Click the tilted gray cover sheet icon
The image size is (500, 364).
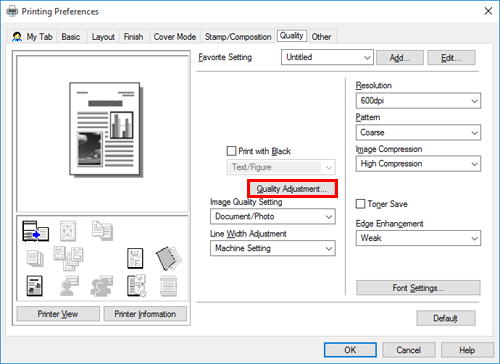[x=168, y=258]
